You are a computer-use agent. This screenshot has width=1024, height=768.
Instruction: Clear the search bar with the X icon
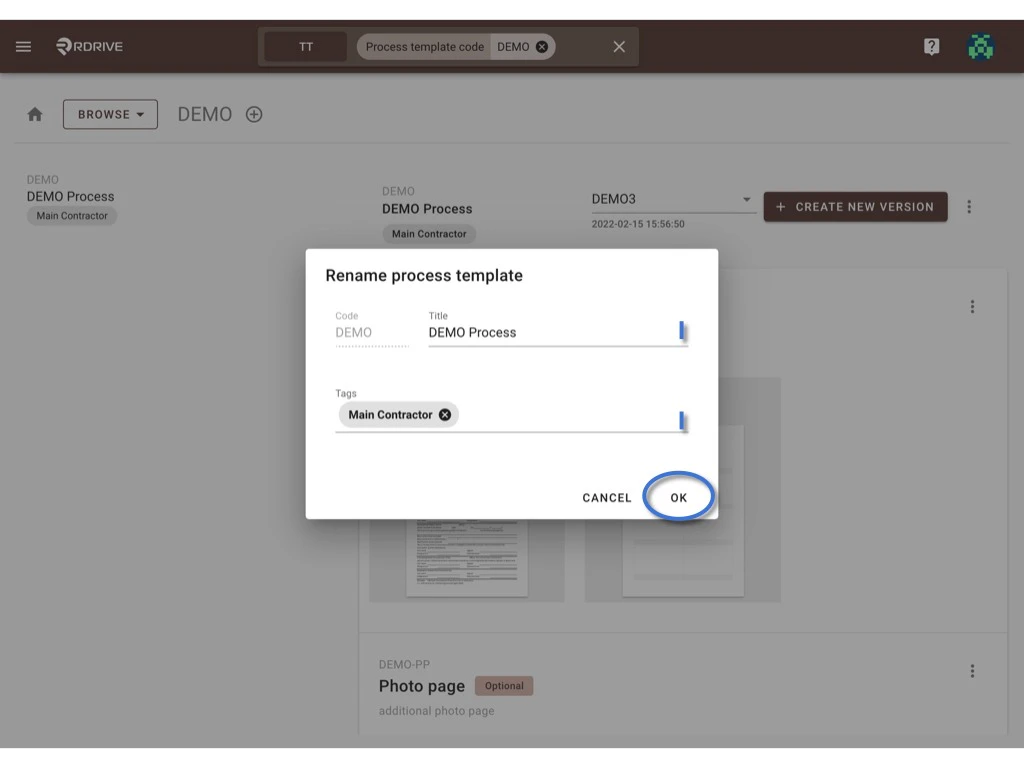click(618, 46)
